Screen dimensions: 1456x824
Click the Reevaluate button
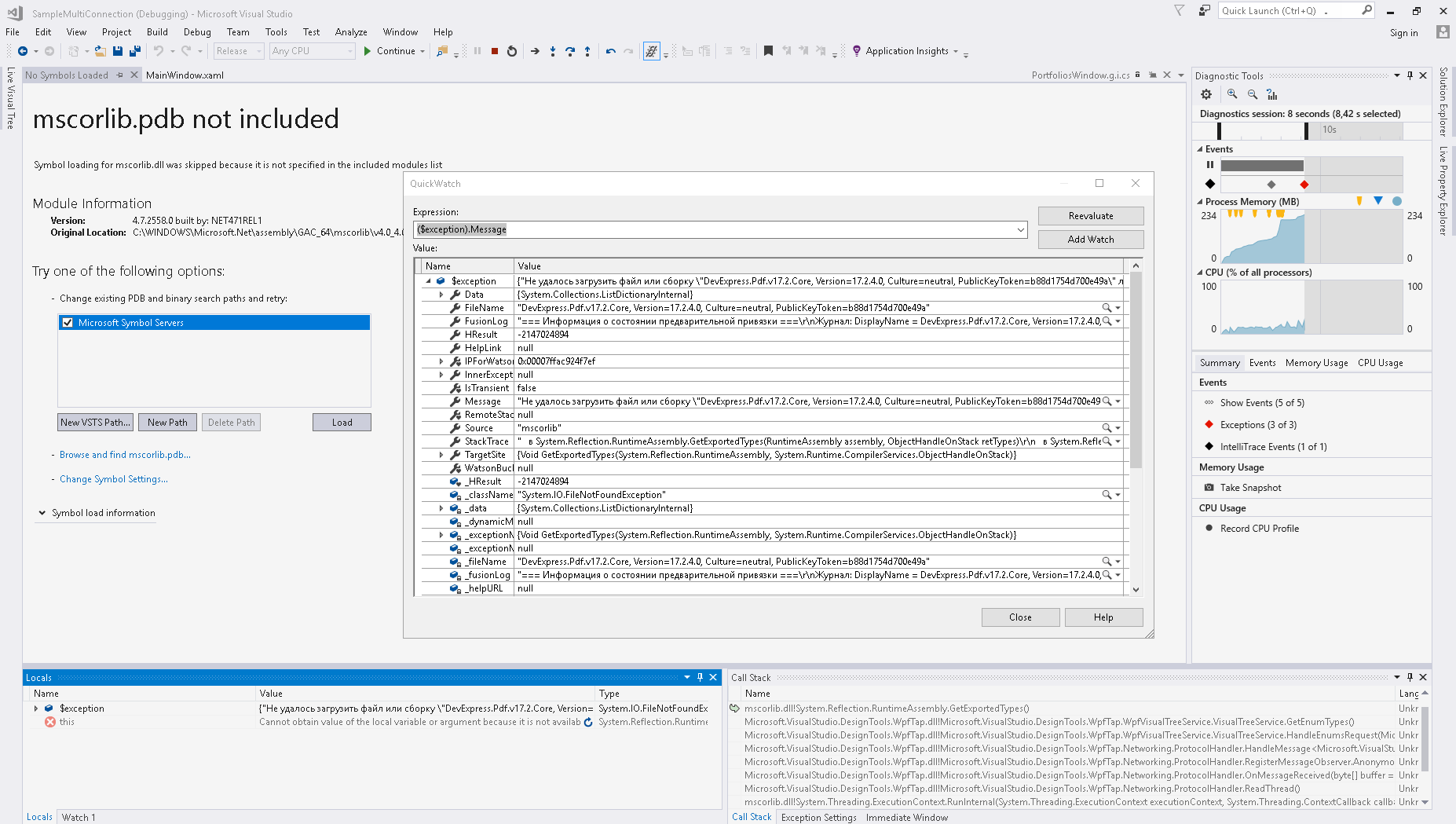click(1091, 216)
